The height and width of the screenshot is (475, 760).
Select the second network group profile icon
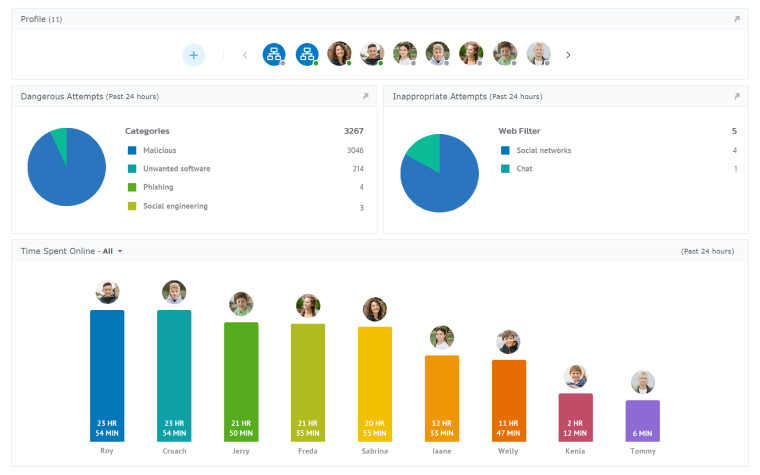(x=307, y=55)
